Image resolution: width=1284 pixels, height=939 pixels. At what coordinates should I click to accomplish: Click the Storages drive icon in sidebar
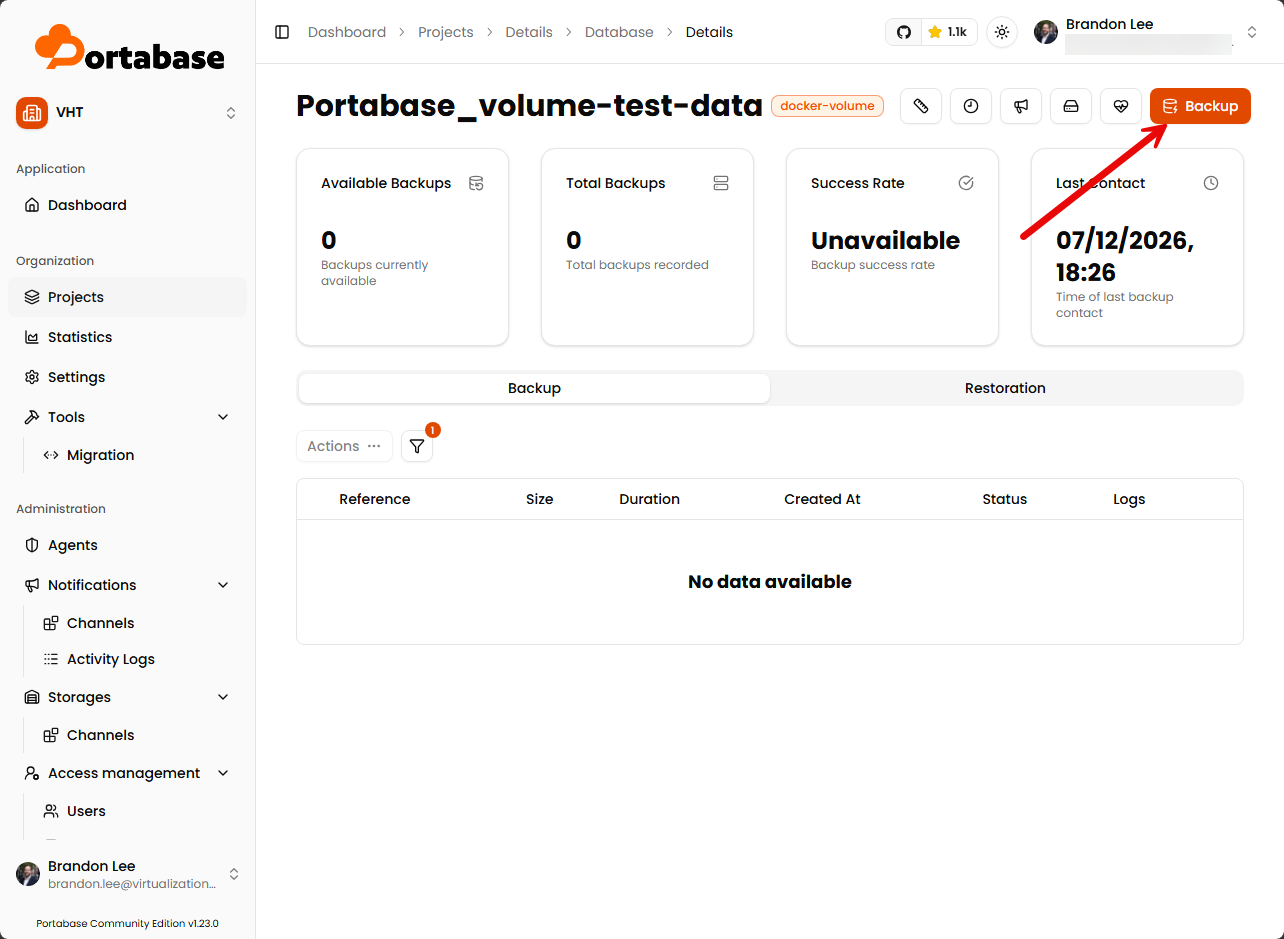pos(32,697)
